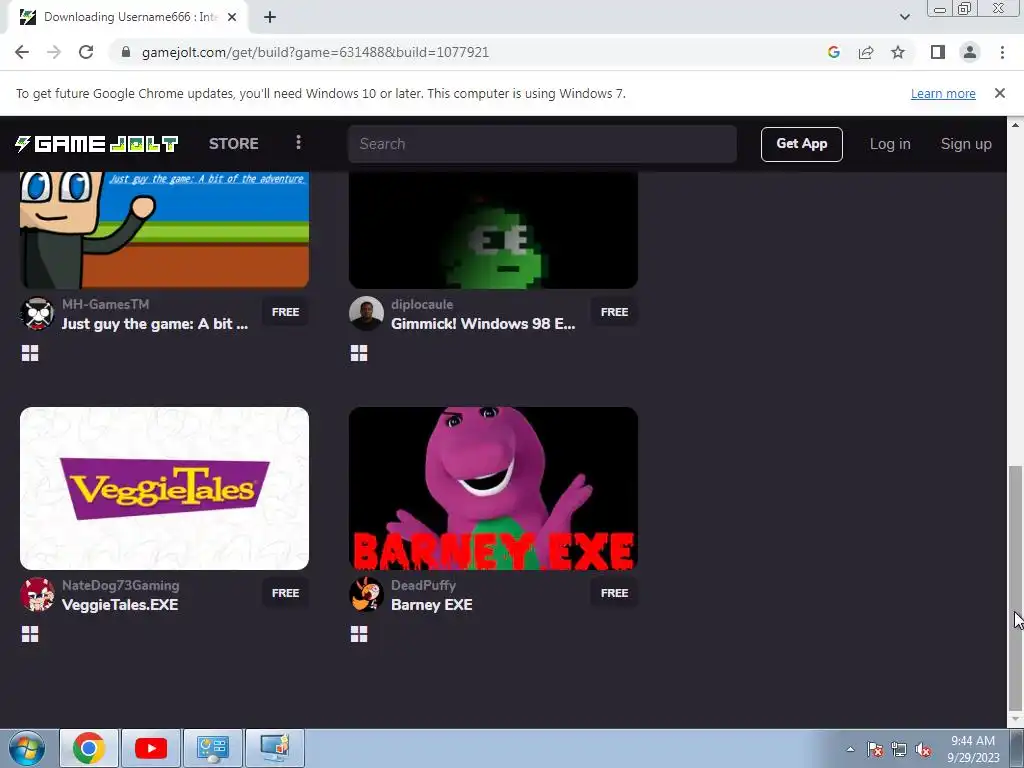The width and height of the screenshot is (1024, 768).
Task: Open the Gimmick! Windows 98 thumbnail
Action: [x=493, y=230]
